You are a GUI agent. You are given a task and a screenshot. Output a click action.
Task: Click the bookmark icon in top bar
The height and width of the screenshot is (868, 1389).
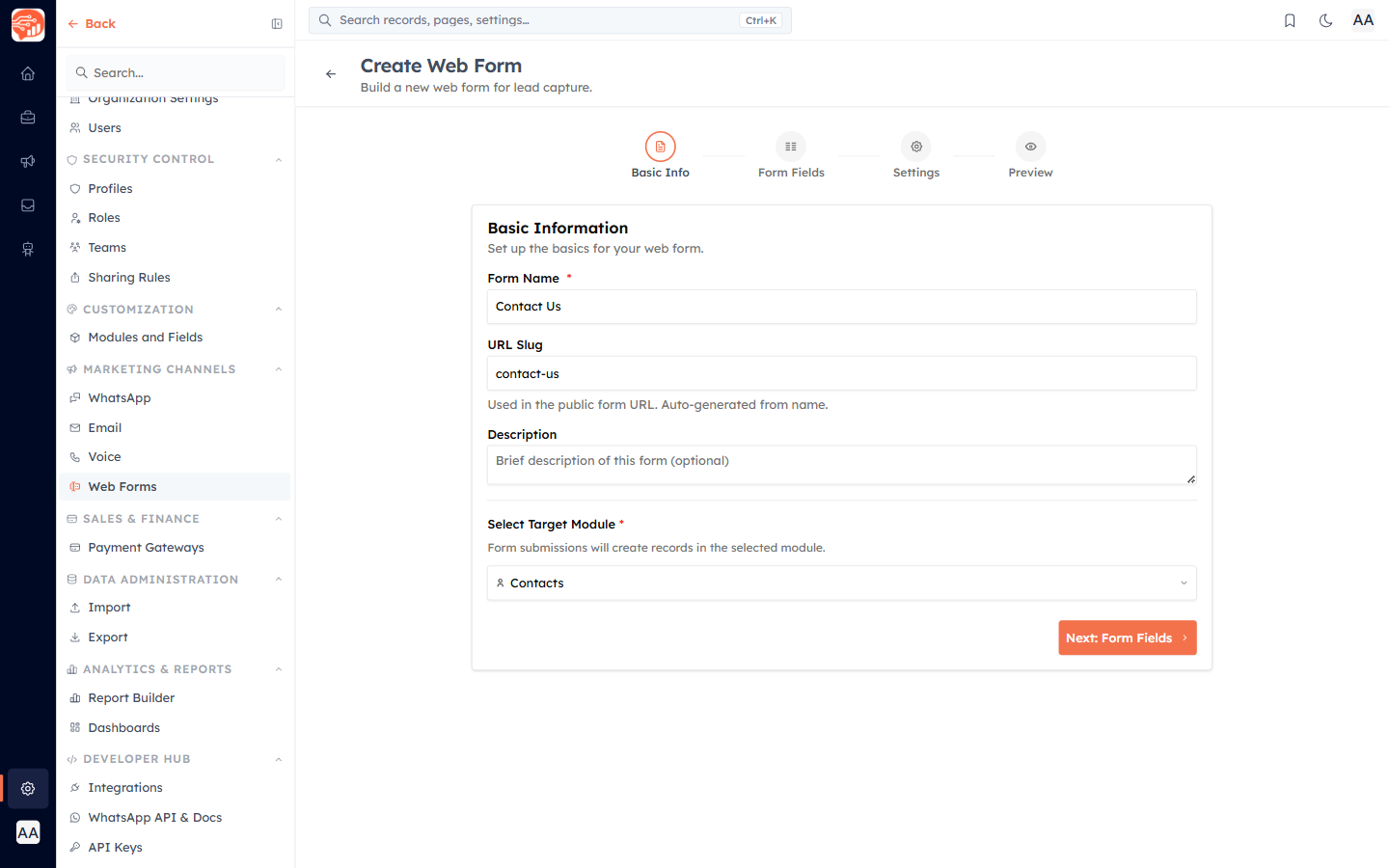(x=1290, y=20)
